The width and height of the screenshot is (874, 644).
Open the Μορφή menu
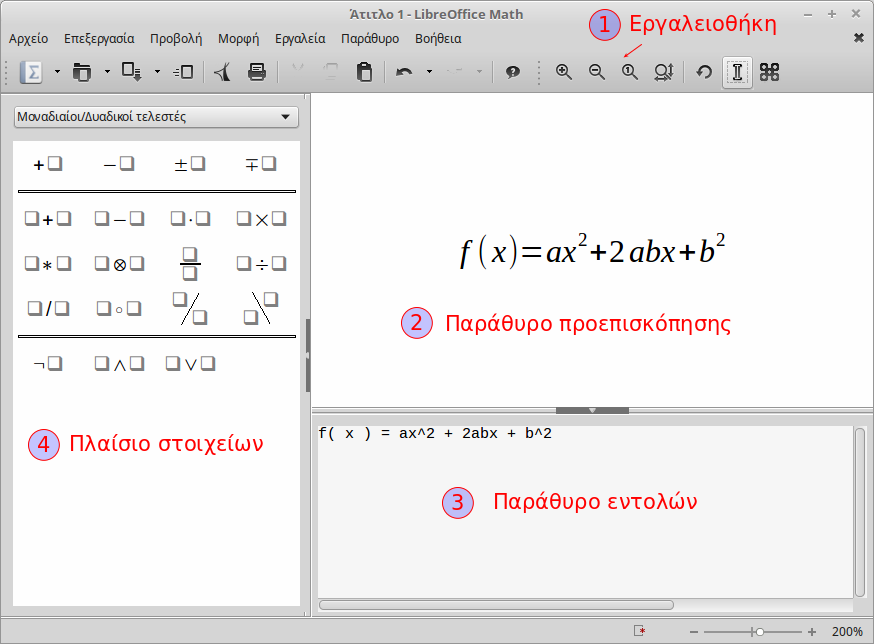[237, 39]
